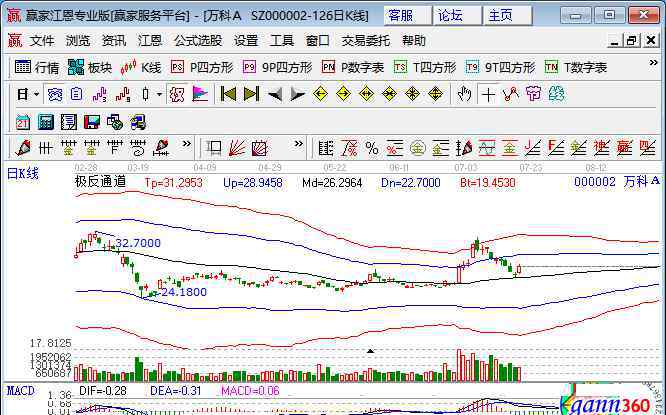This screenshot has height=415, width=666.
Task: Expand the top toolbar overflow chevron
Action: (653, 63)
